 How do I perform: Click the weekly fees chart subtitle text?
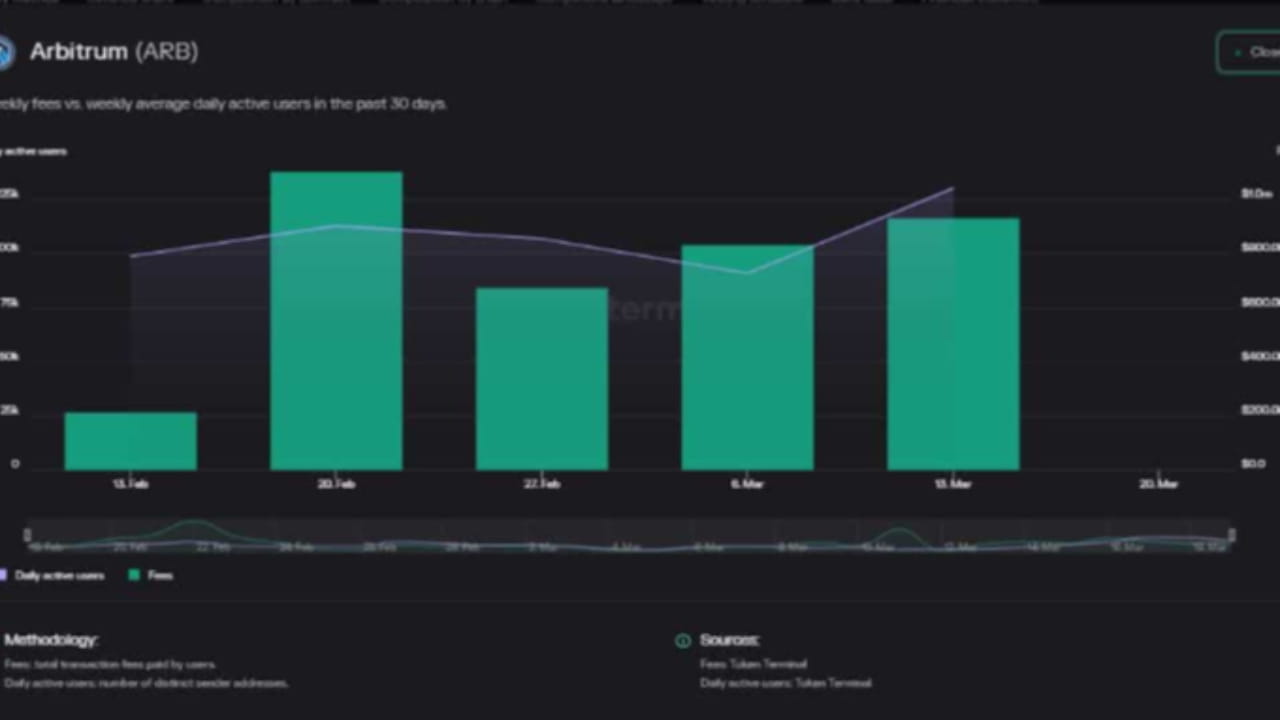tap(222, 103)
